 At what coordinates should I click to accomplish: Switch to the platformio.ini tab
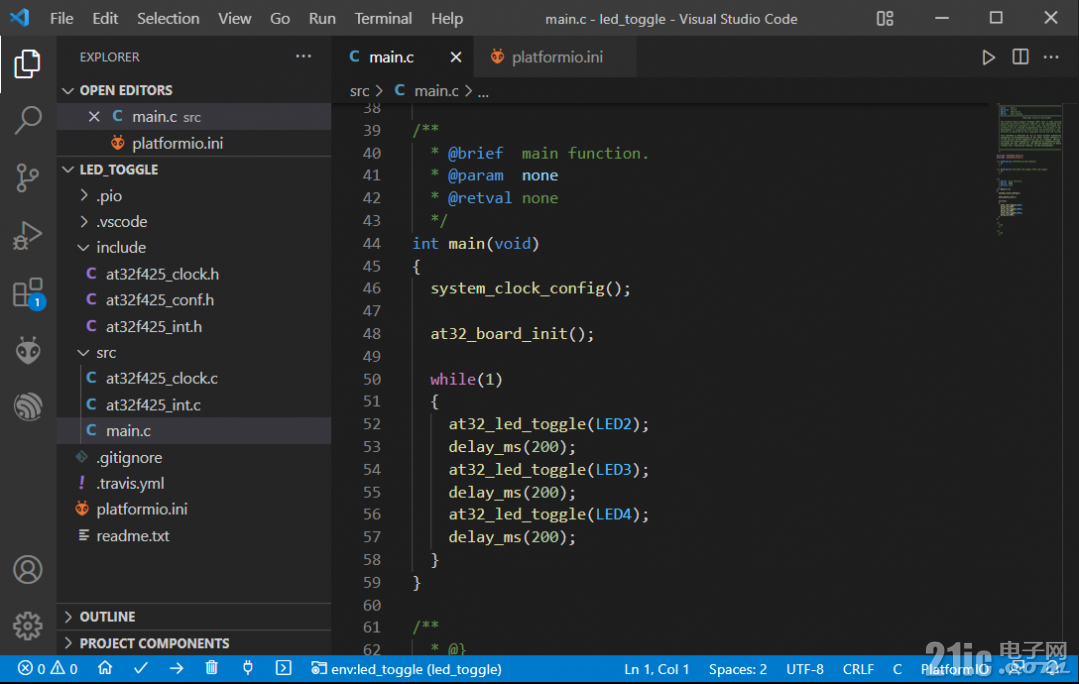555,57
